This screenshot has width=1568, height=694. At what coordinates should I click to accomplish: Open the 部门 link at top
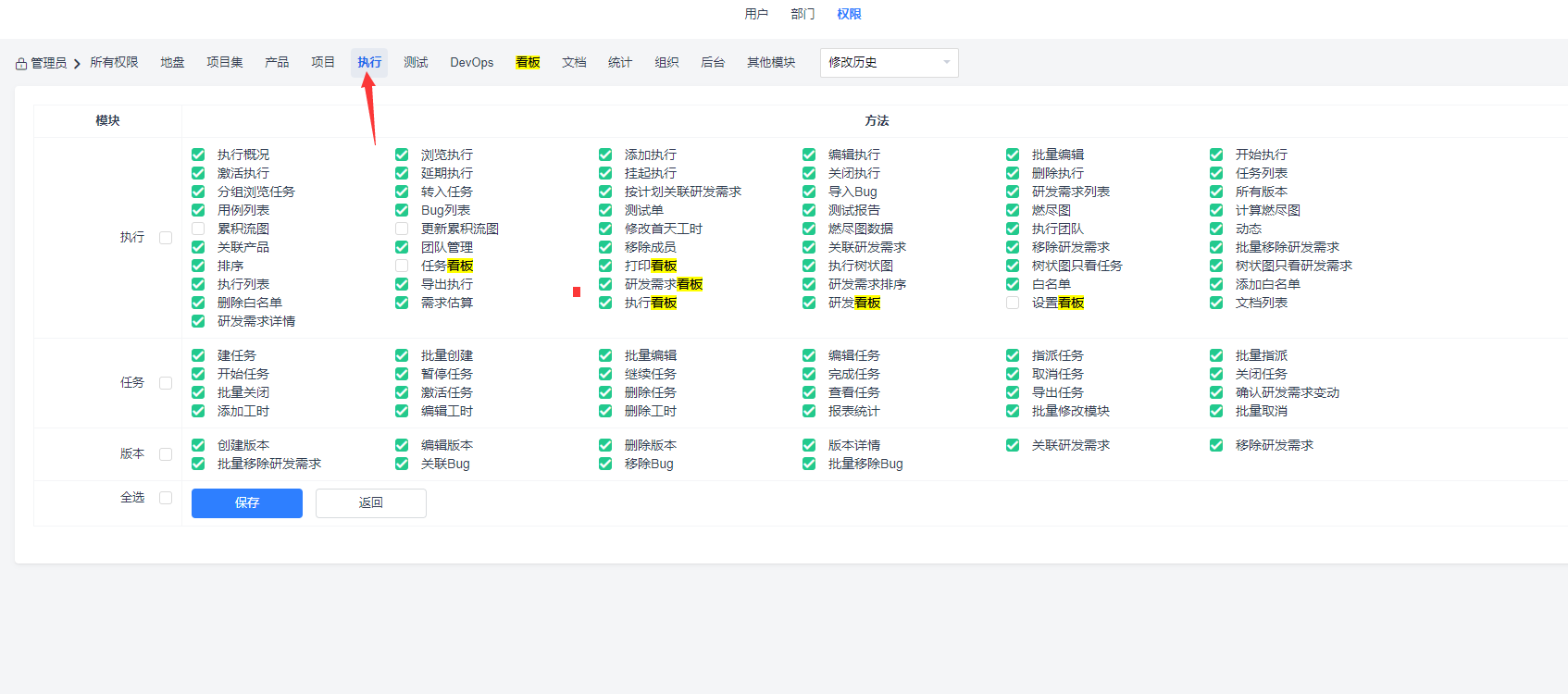coord(803,14)
